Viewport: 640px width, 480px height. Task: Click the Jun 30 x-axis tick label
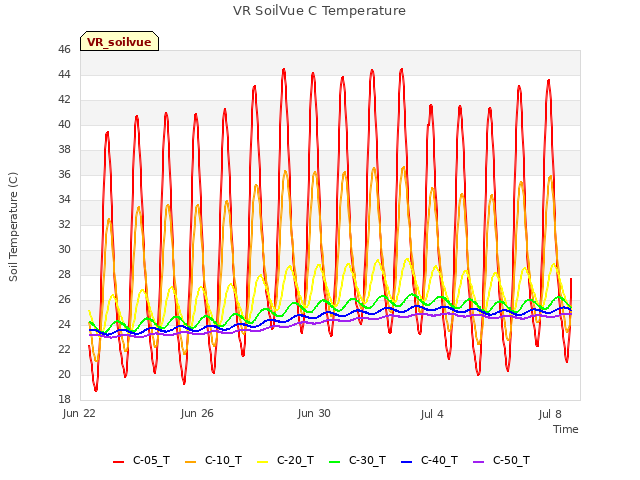(x=314, y=413)
